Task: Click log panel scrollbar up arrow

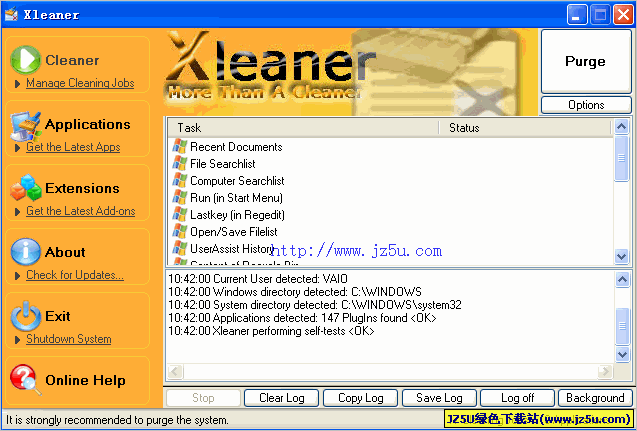Action: (622, 279)
